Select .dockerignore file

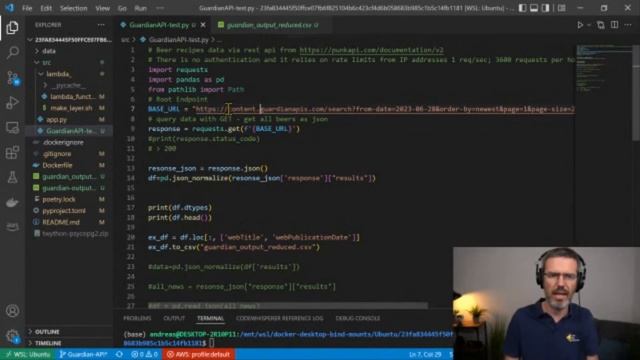pyautogui.click(x=63, y=142)
